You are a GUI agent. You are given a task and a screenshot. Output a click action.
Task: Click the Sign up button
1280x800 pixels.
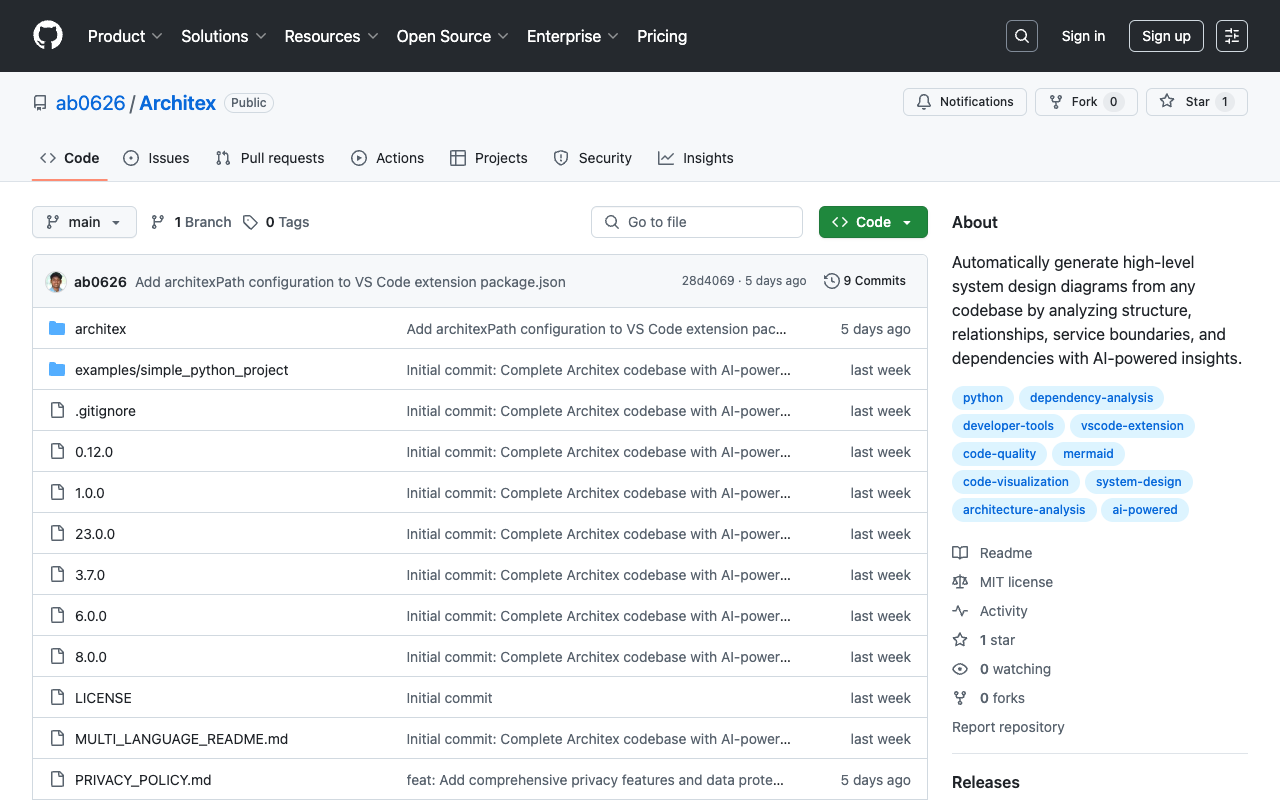point(1166,35)
